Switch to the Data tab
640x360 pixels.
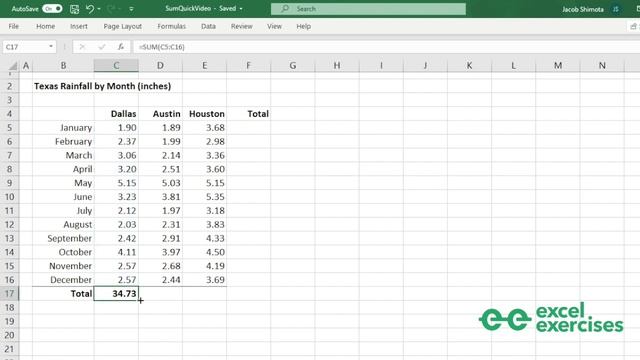[208, 26]
